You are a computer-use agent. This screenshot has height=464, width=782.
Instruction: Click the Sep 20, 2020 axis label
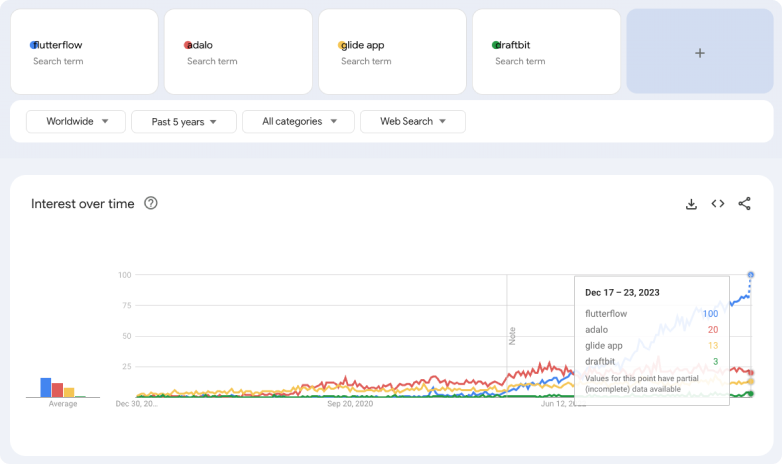pyautogui.click(x=350, y=404)
